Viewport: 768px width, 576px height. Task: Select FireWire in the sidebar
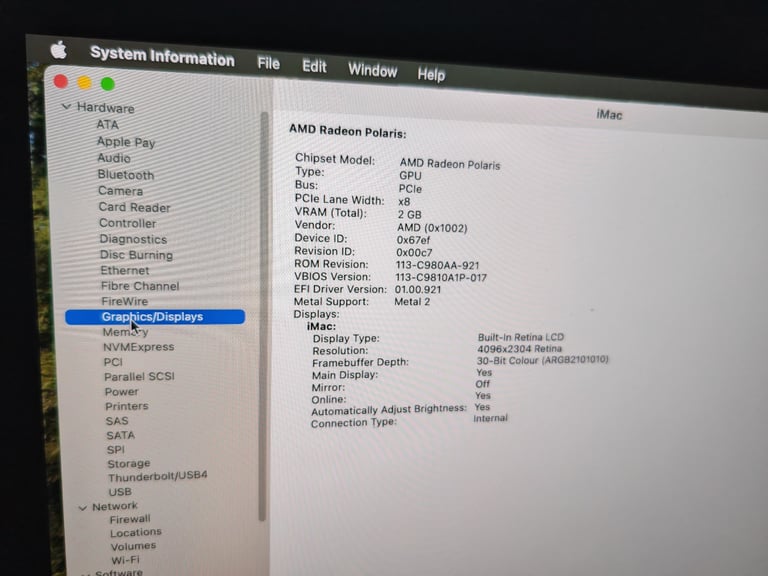124,301
